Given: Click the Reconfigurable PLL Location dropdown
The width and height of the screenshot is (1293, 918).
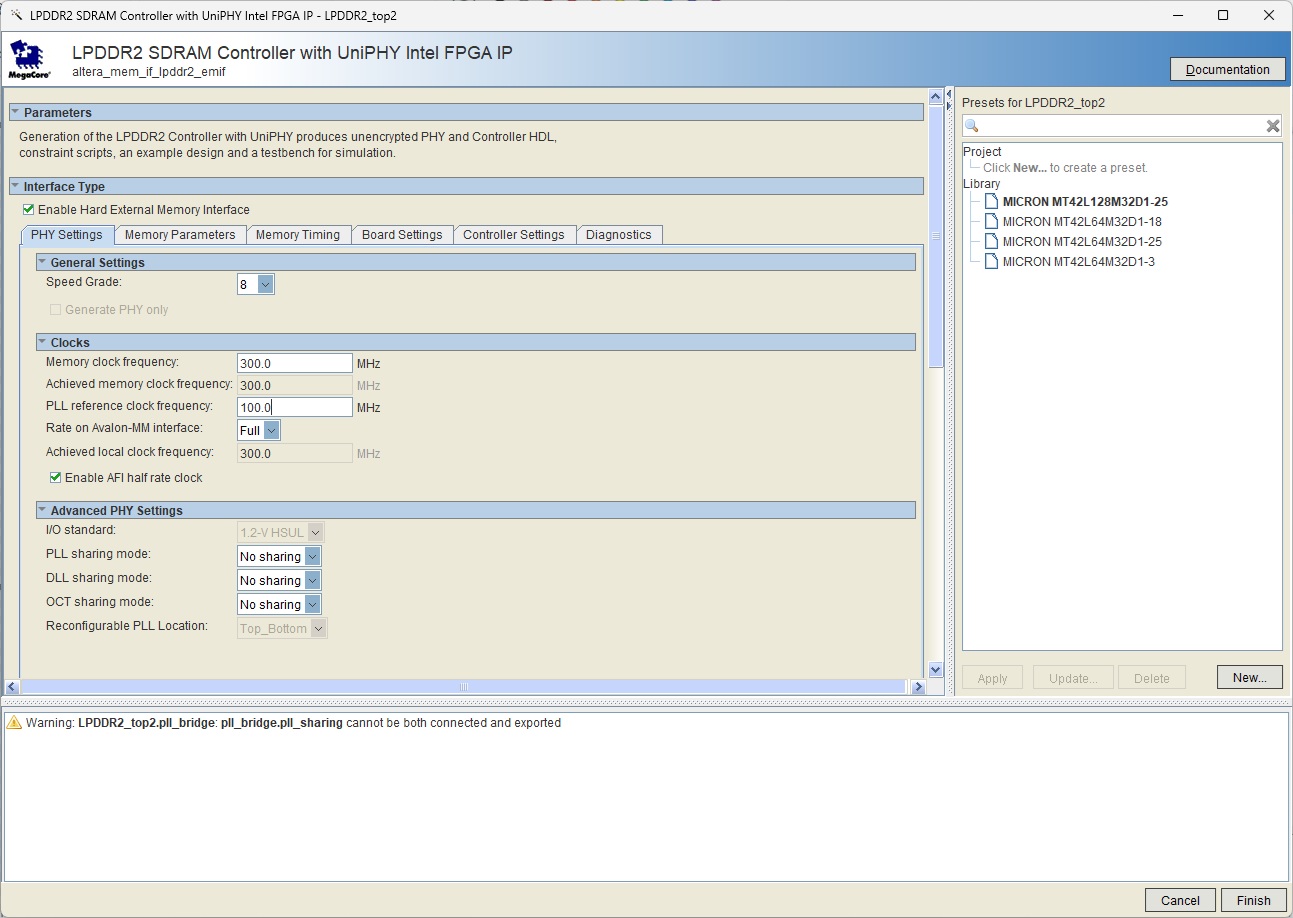Looking at the screenshot, I should (x=282, y=629).
